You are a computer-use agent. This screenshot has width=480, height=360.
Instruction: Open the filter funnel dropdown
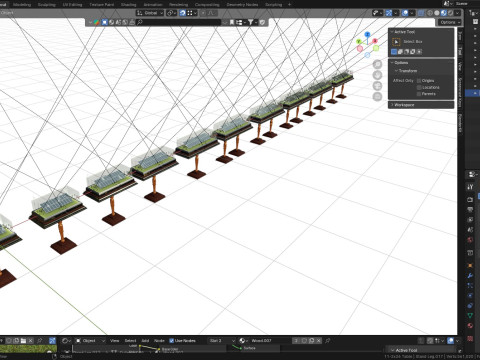[252, 22]
